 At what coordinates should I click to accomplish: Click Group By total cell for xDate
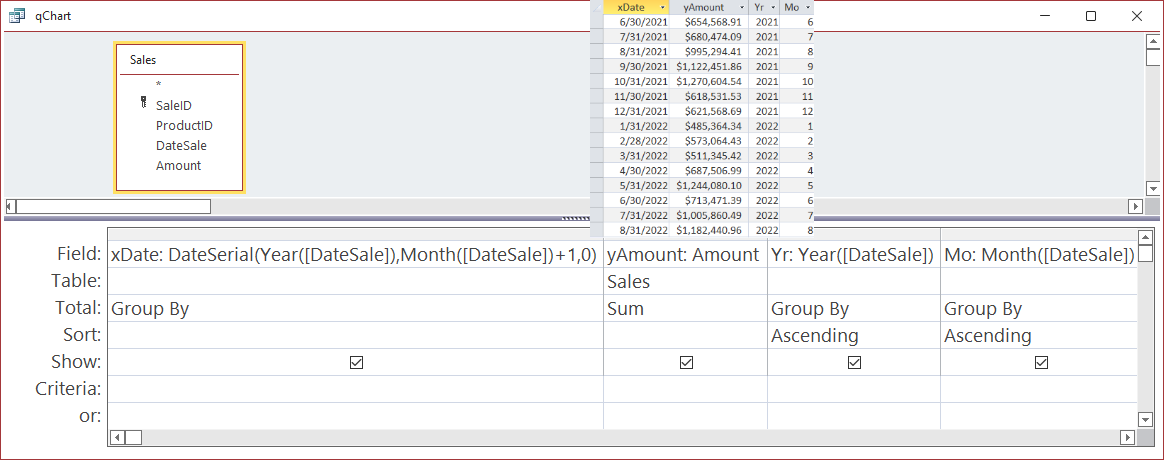coord(355,308)
